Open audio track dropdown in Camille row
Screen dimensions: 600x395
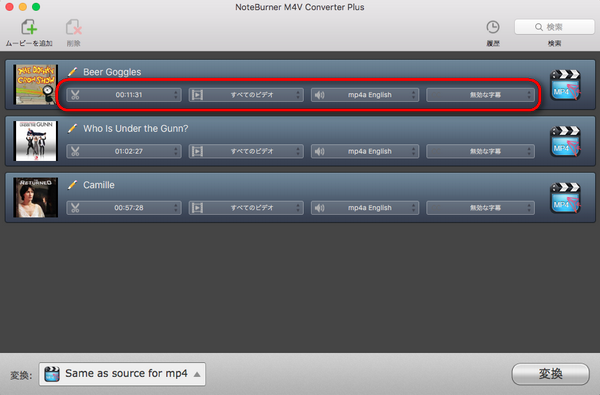pyautogui.click(x=365, y=207)
